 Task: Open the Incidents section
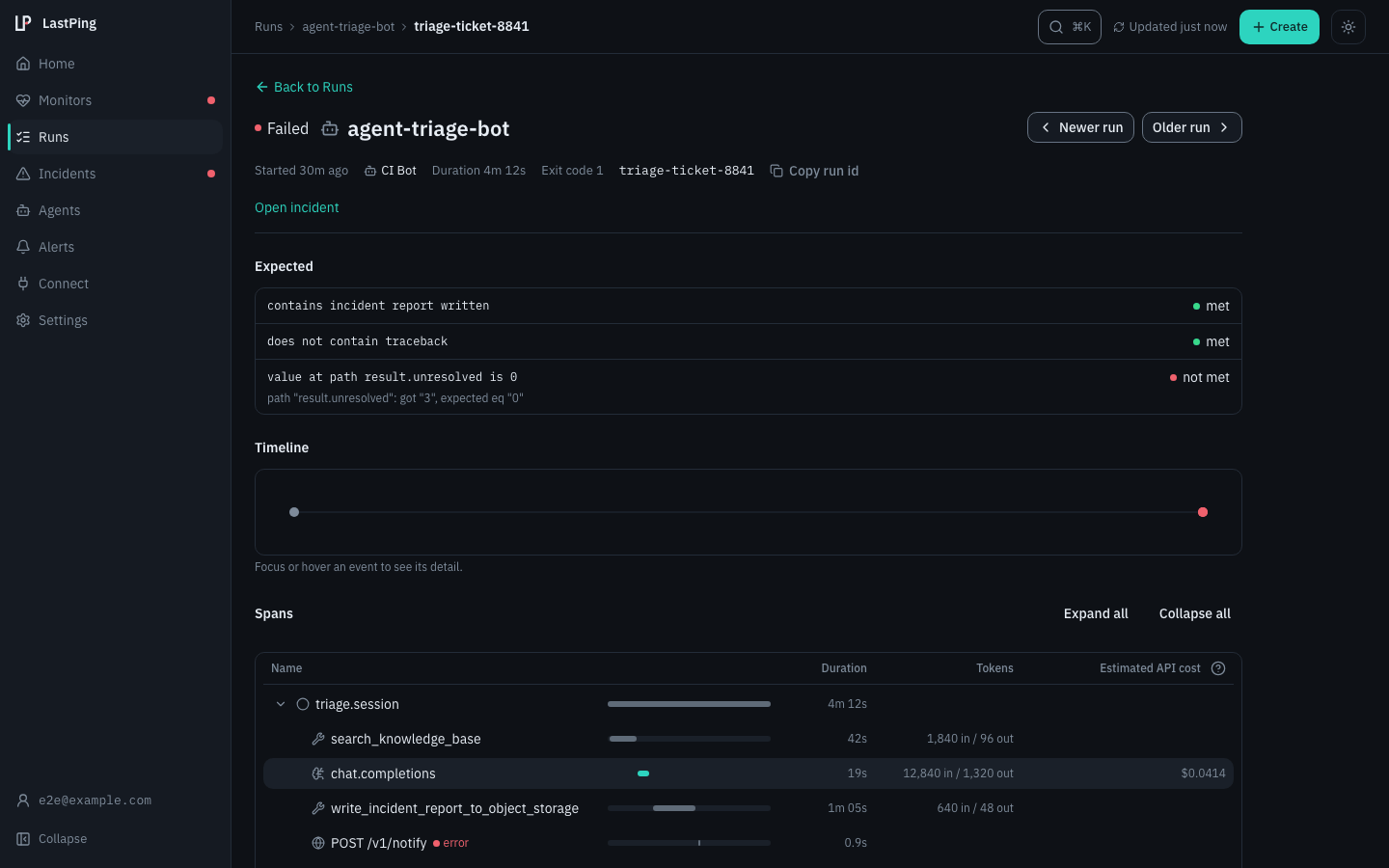(x=115, y=174)
